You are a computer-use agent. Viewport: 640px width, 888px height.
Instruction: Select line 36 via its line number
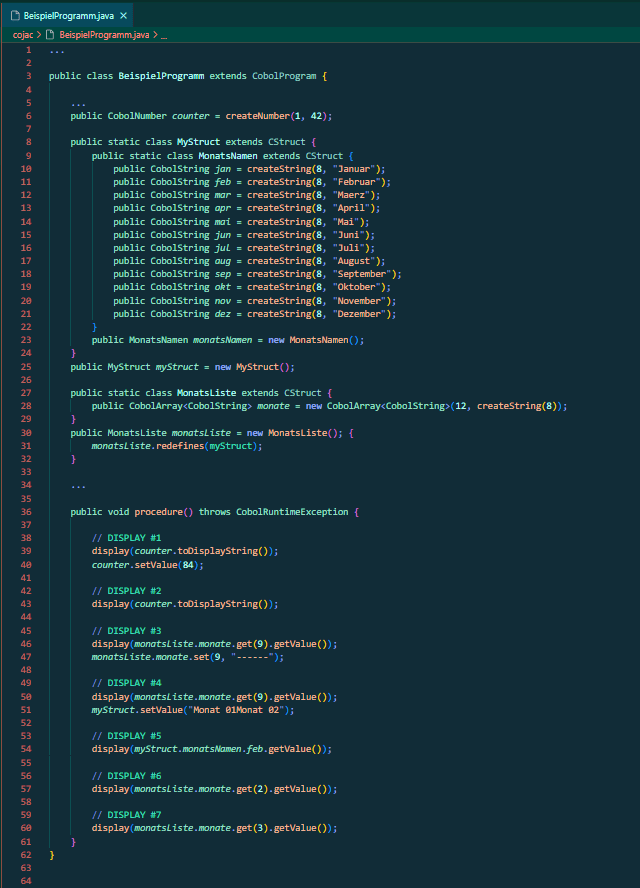coord(27,512)
